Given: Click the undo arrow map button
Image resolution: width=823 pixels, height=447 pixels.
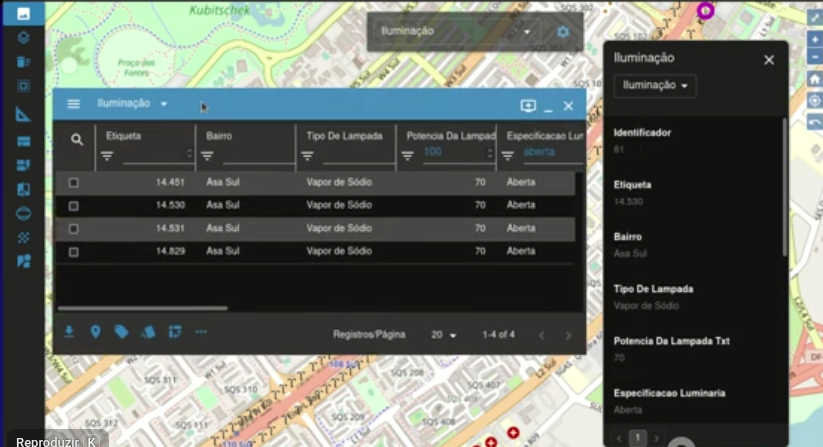Looking at the screenshot, I should (815, 123).
